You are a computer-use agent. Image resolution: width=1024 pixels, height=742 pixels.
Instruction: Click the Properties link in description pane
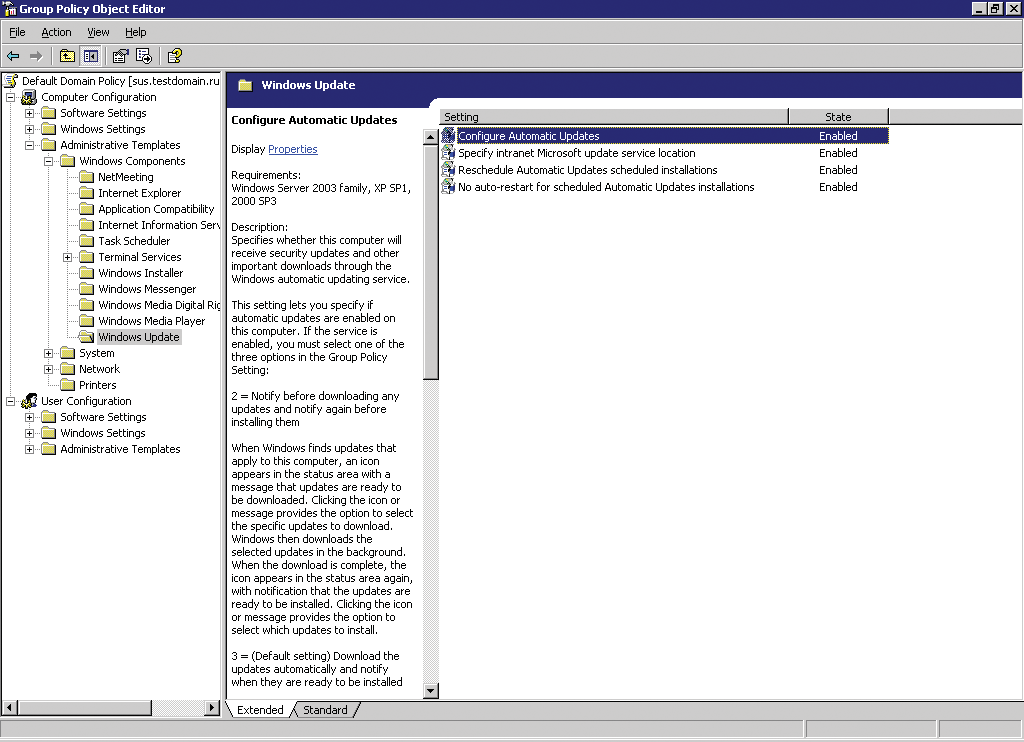(293, 149)
